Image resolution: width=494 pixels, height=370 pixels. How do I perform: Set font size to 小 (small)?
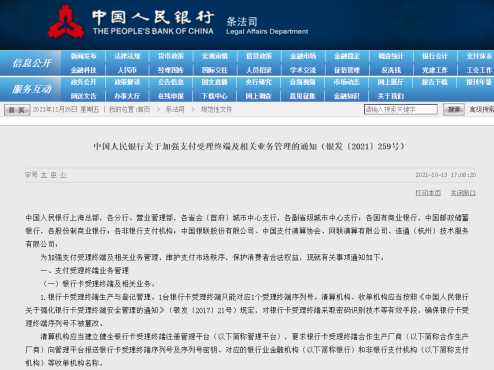coord(63,175)
